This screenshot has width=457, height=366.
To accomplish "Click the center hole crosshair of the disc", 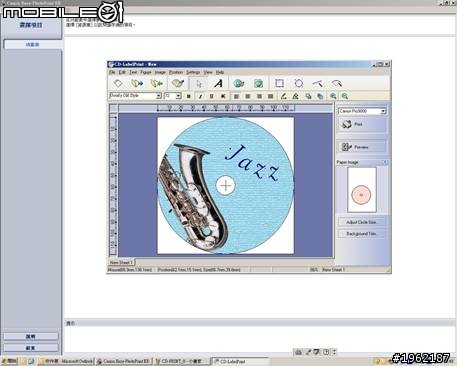I will pyautogui.click(x=226, y=186).
